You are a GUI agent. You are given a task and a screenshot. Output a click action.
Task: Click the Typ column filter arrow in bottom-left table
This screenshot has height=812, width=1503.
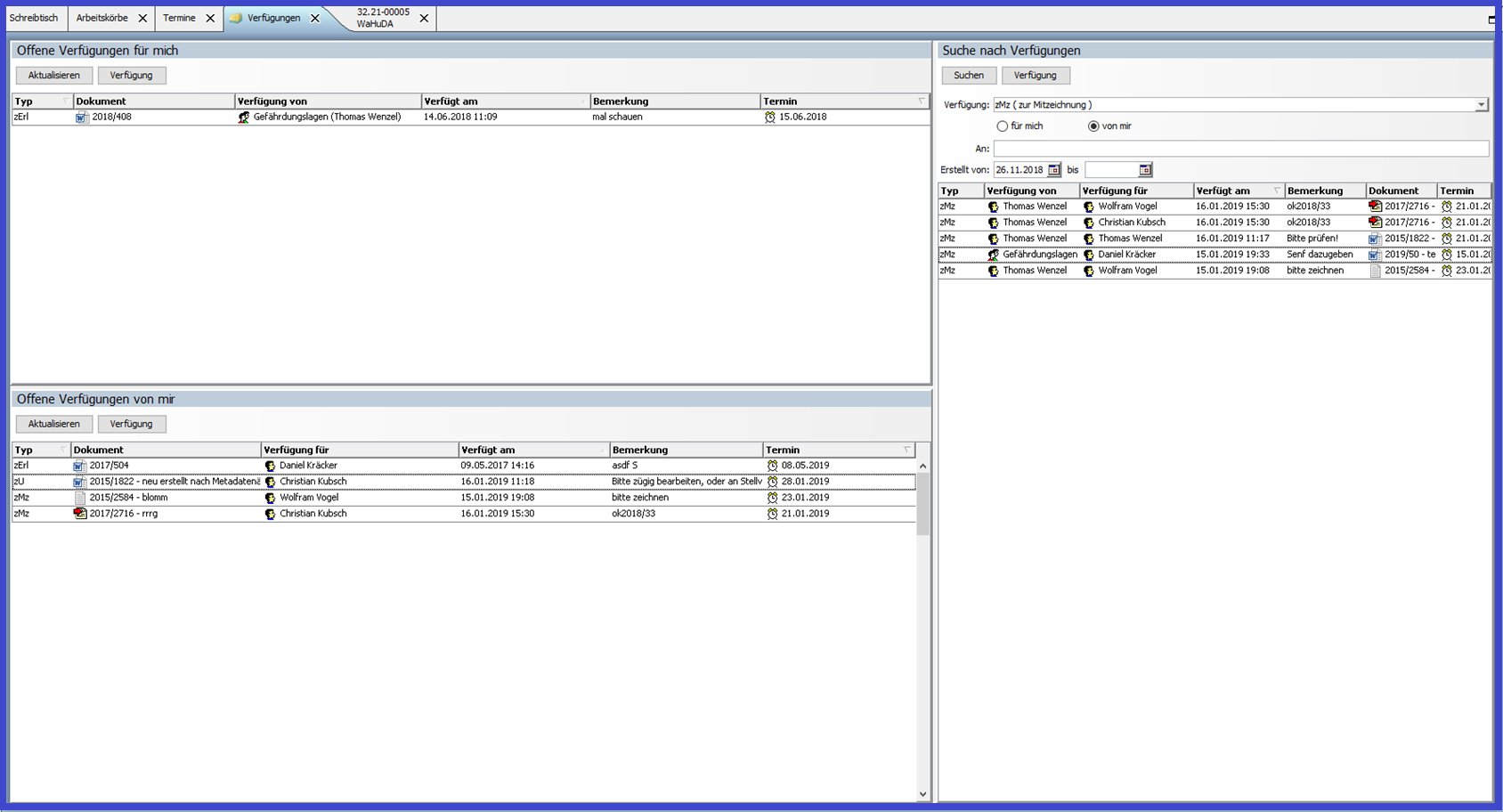(63, 450)
